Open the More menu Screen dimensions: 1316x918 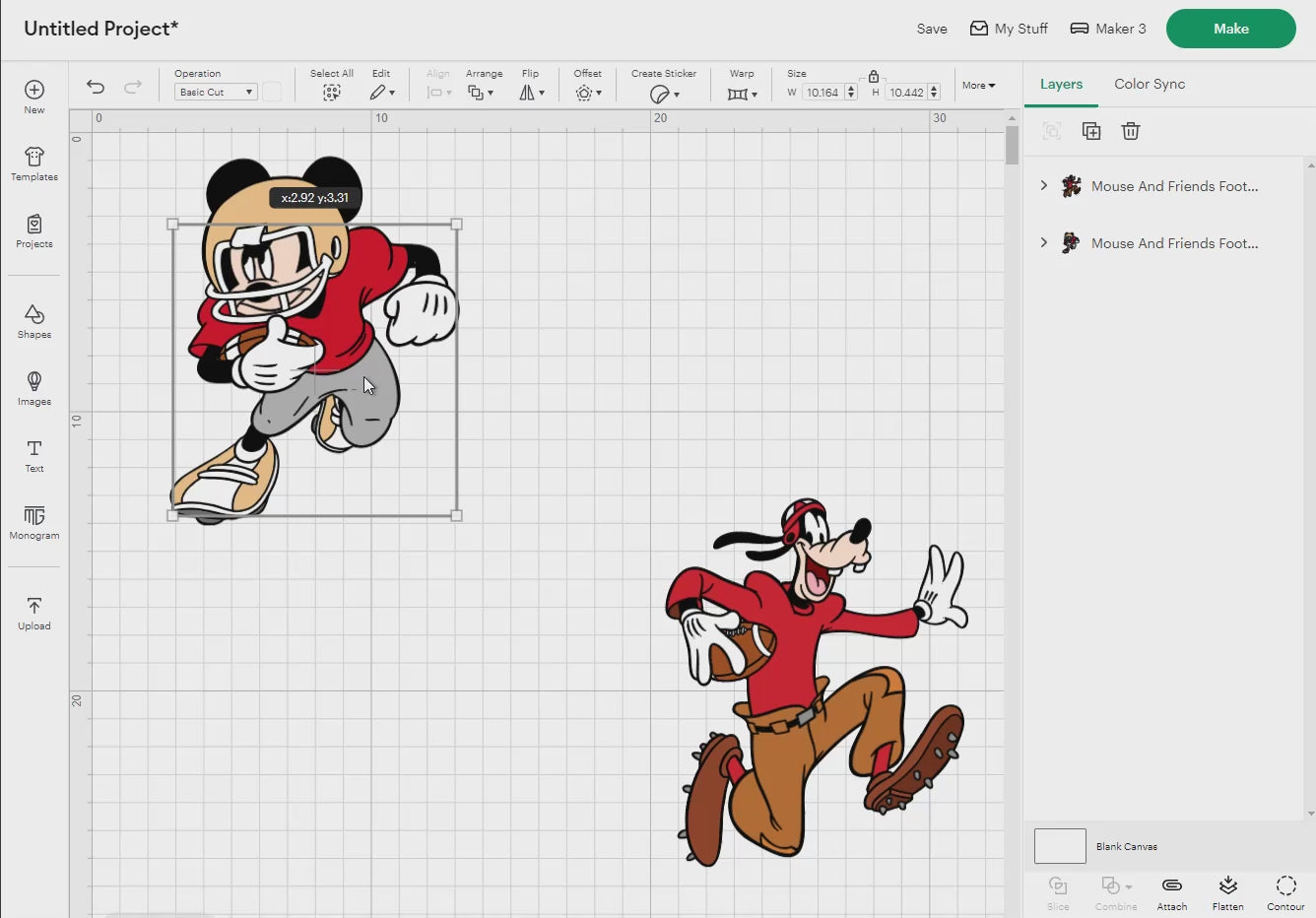(x=978, y=86)
